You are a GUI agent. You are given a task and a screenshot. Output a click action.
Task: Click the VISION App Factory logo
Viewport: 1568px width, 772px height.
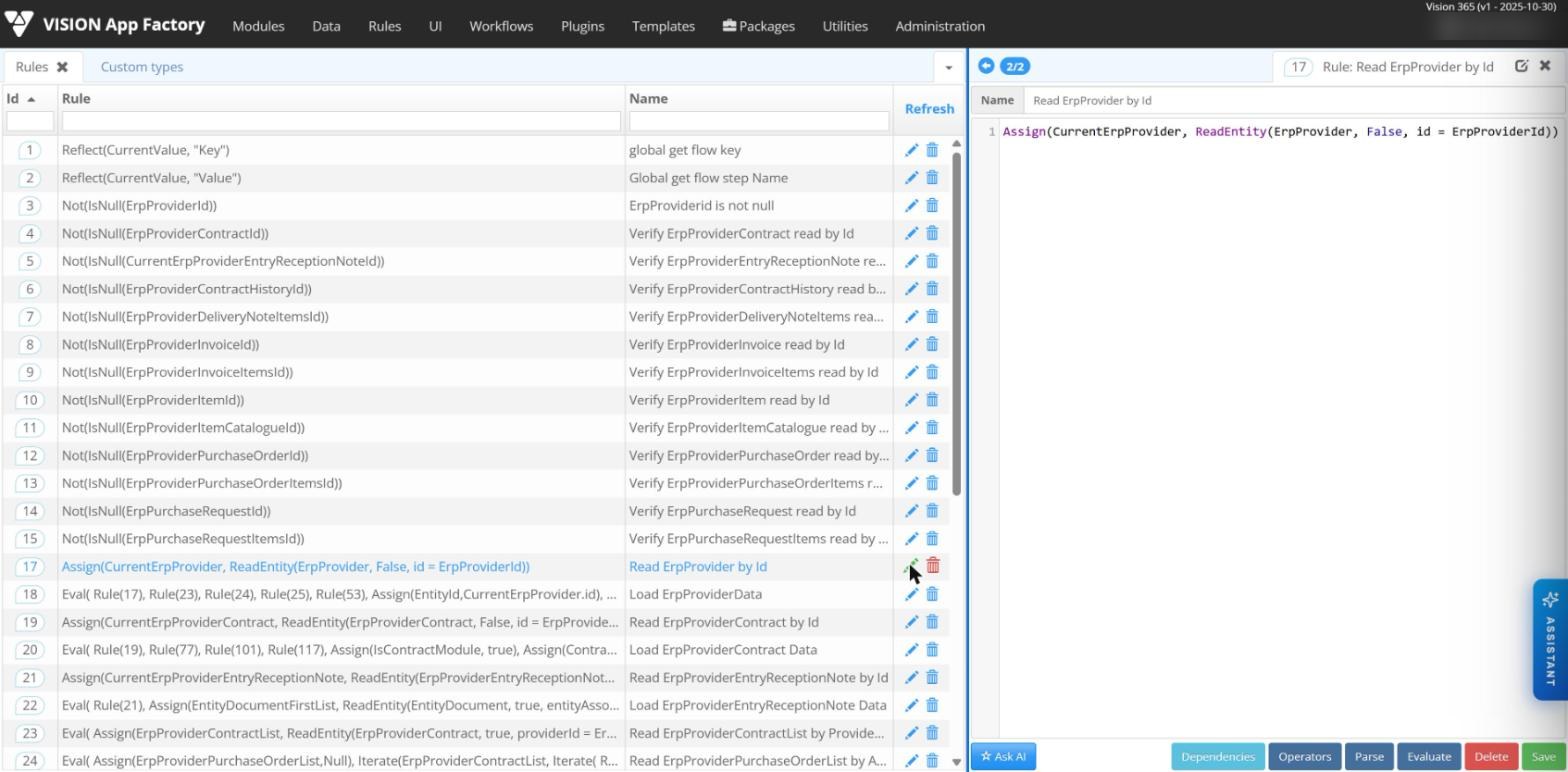(105, 25)
